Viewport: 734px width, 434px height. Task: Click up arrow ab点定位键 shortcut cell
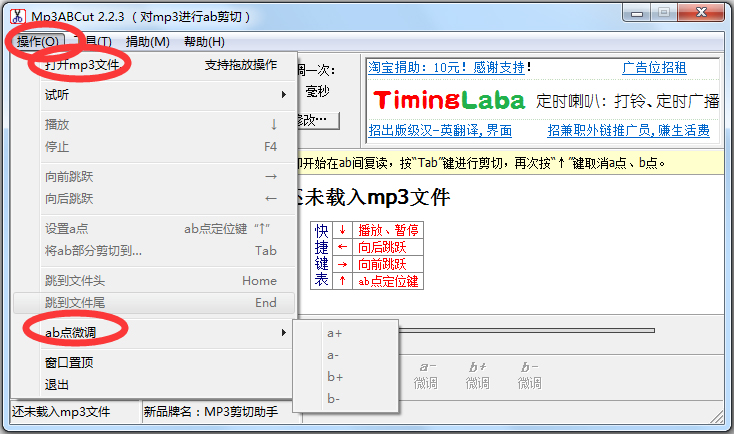(342, 281)
